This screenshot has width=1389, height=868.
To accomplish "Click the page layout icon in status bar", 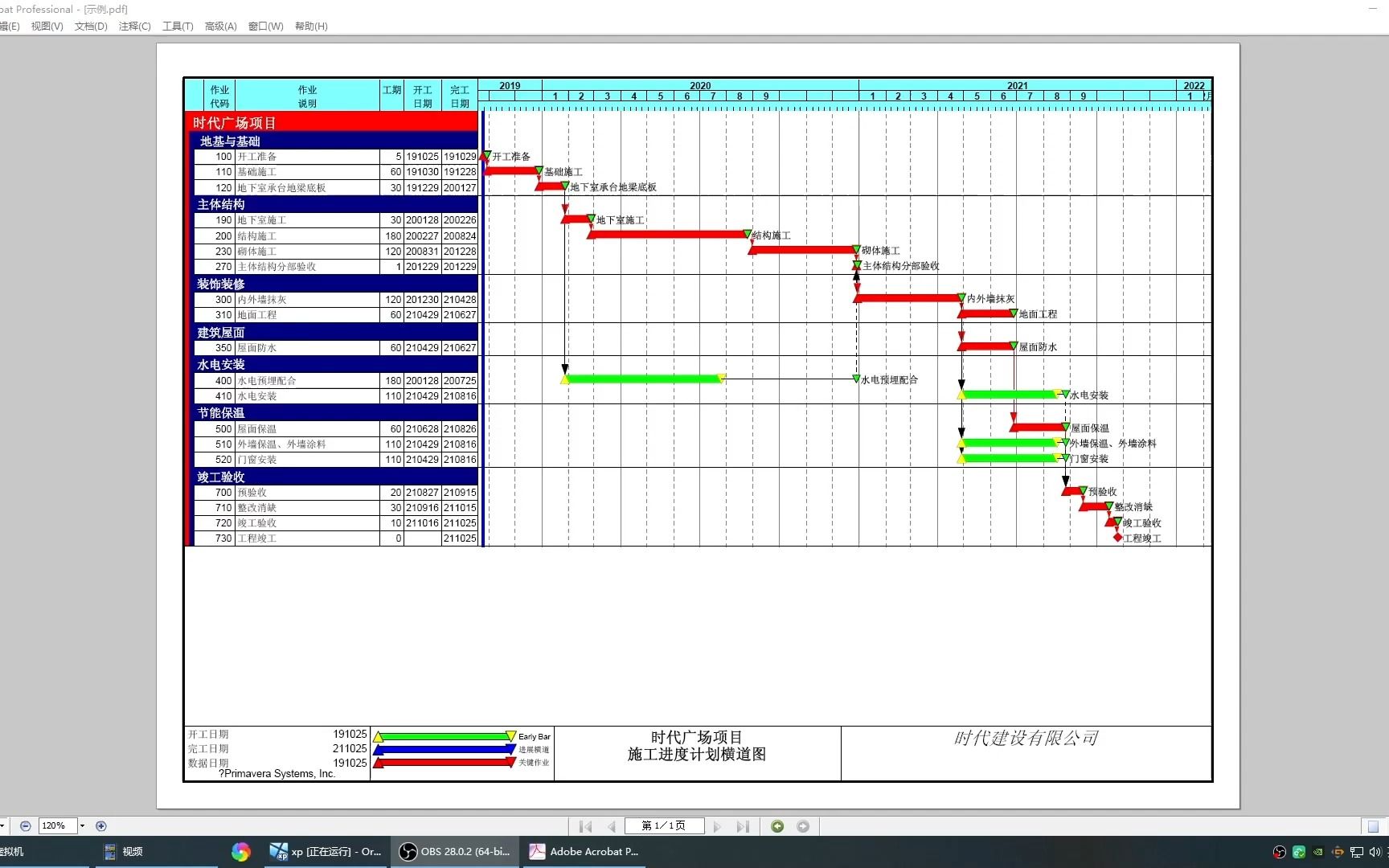I will click(1373, 826).
